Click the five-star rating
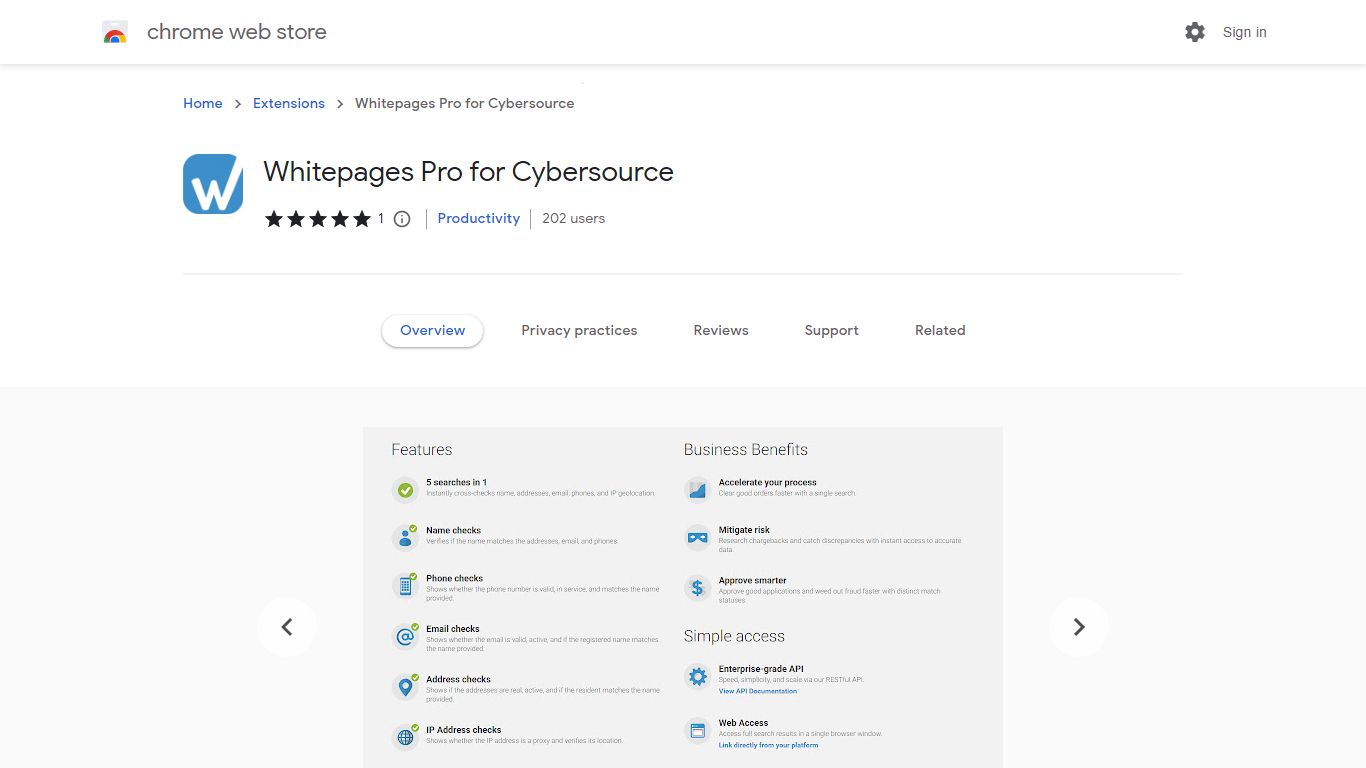Viewport: 1366px width, 768px height. pyautogui.click(x=318, y=219)
